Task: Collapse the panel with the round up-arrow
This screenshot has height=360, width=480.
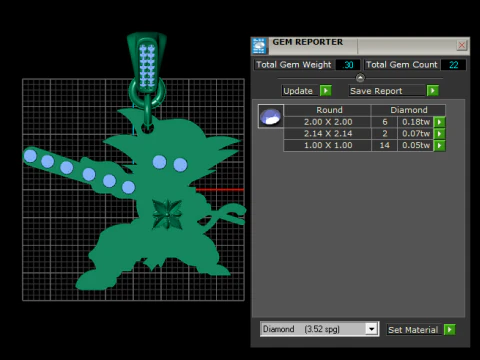Action: click(360, 78)
